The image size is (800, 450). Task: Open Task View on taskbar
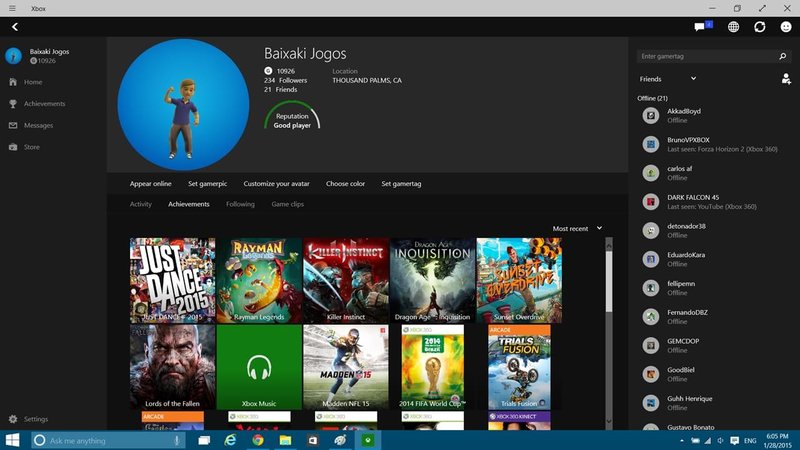click(204, 440)
